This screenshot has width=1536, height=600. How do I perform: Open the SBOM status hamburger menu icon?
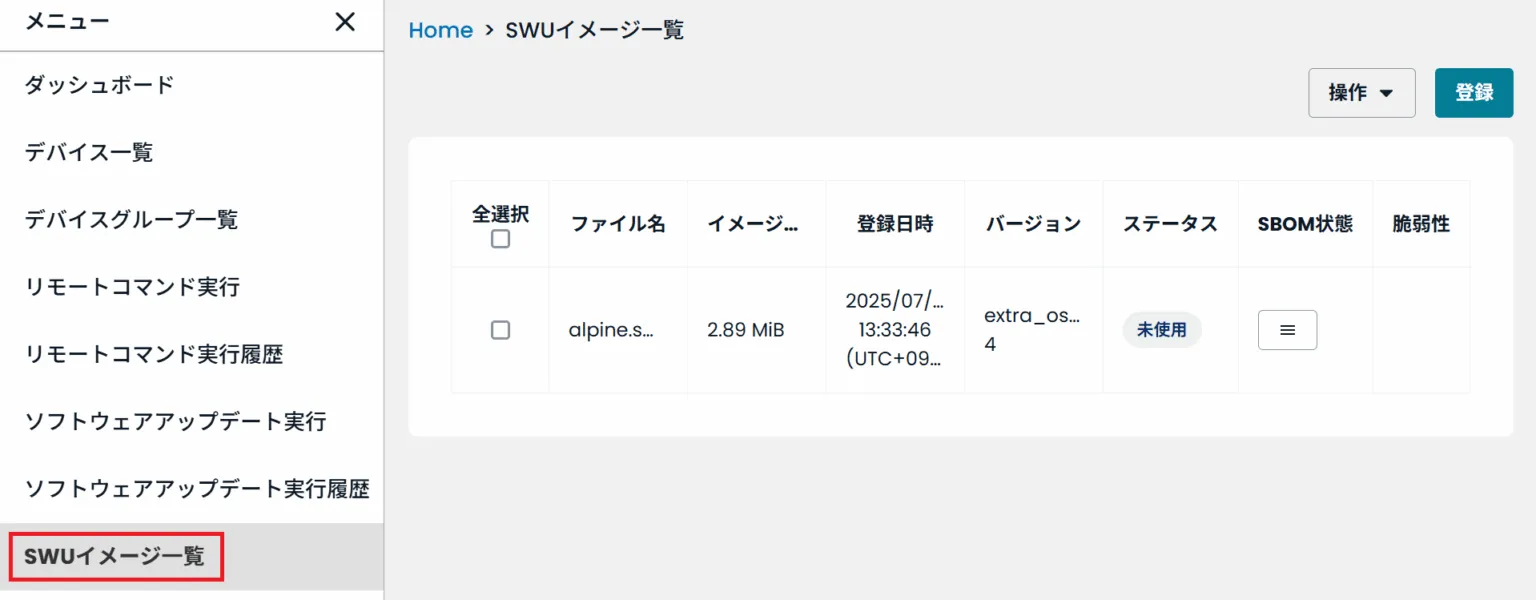tap(1287, 329)
